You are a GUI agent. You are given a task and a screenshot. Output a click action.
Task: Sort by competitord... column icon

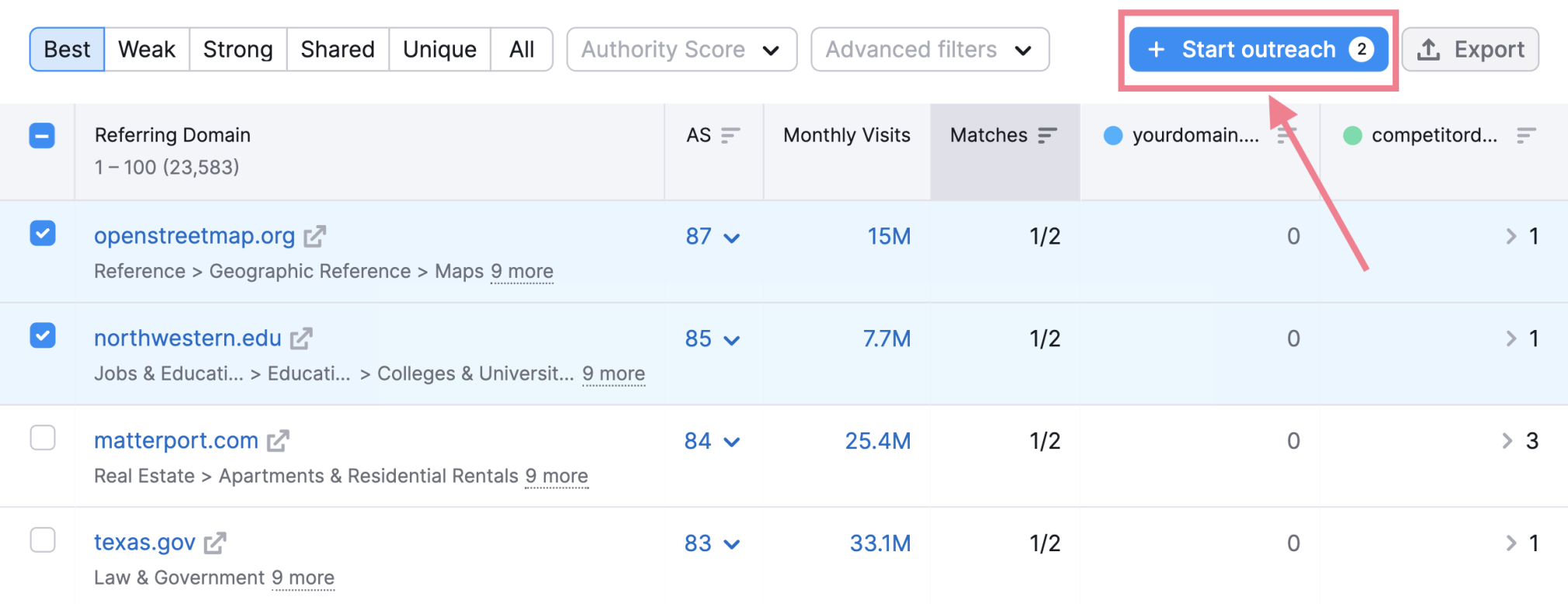click(x=1526, y=136)
